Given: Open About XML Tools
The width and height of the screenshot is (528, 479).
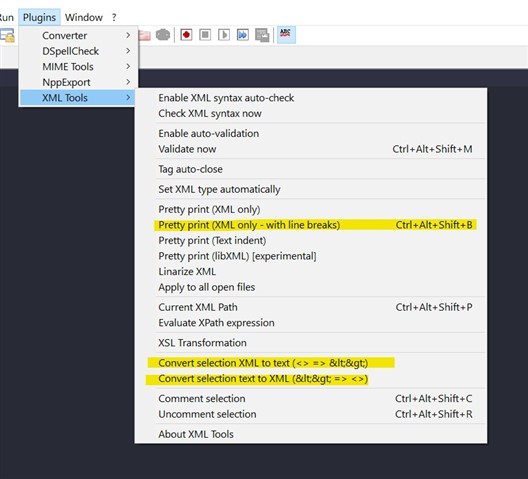Looking at the screenshot, I should coord(310,434).
